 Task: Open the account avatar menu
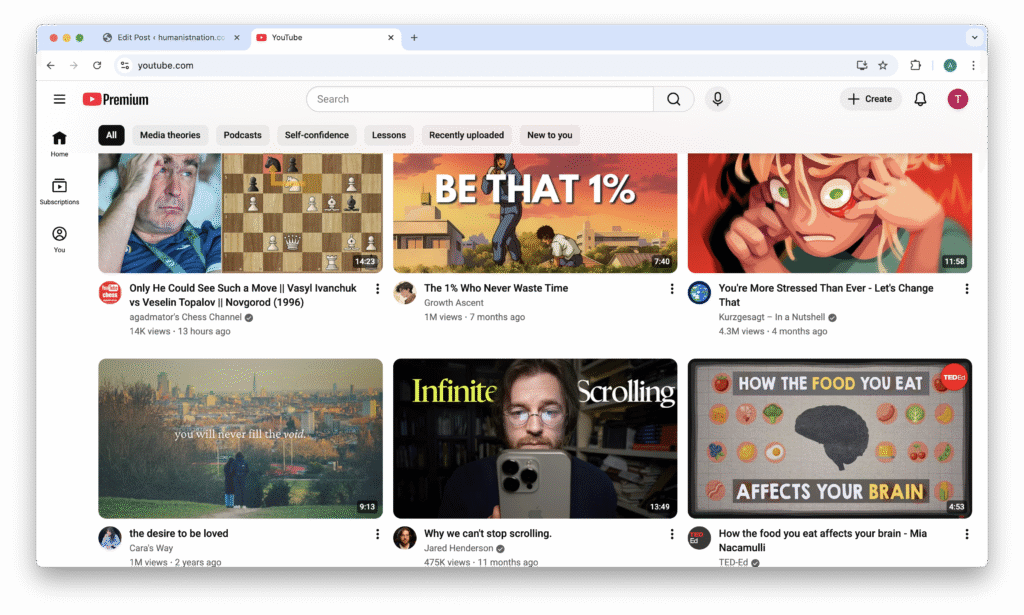tap(957, 99)
